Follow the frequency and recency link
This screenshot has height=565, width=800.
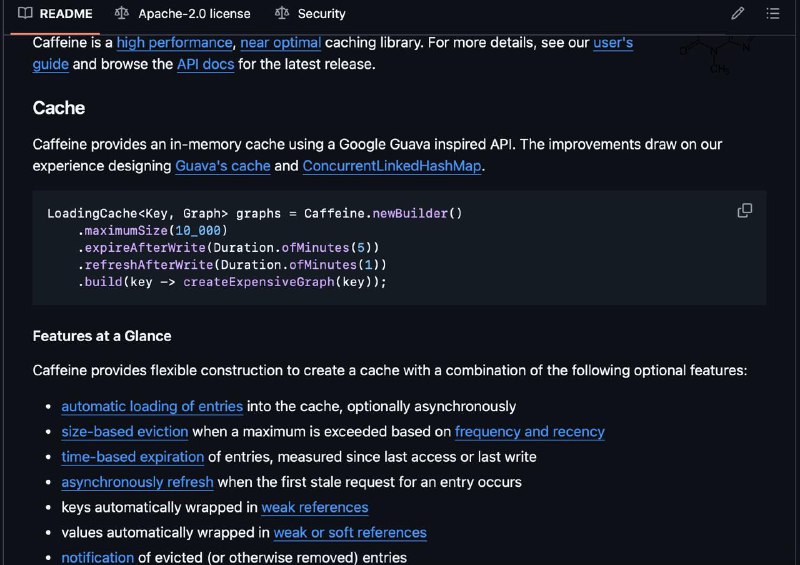[530, 432]
